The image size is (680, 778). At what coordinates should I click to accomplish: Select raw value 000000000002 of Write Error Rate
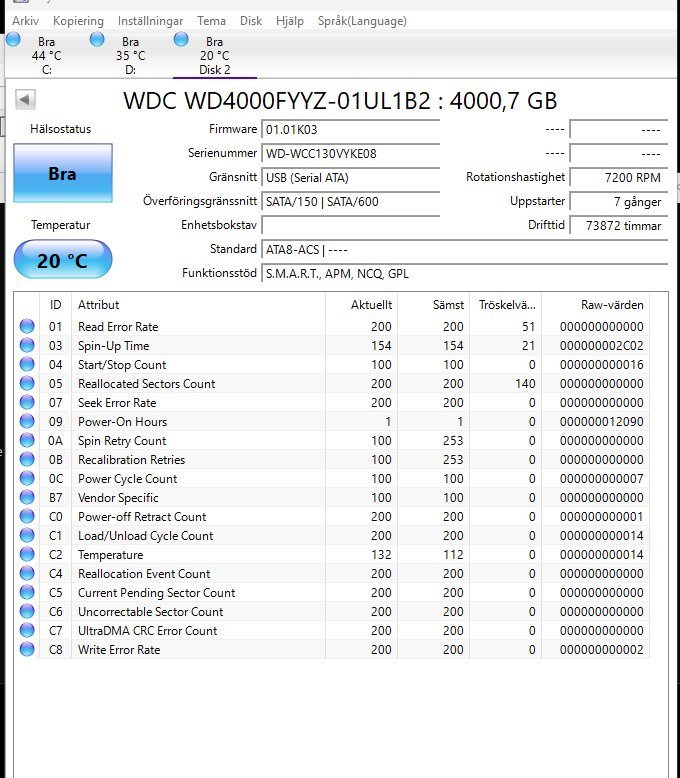point(602,649)
